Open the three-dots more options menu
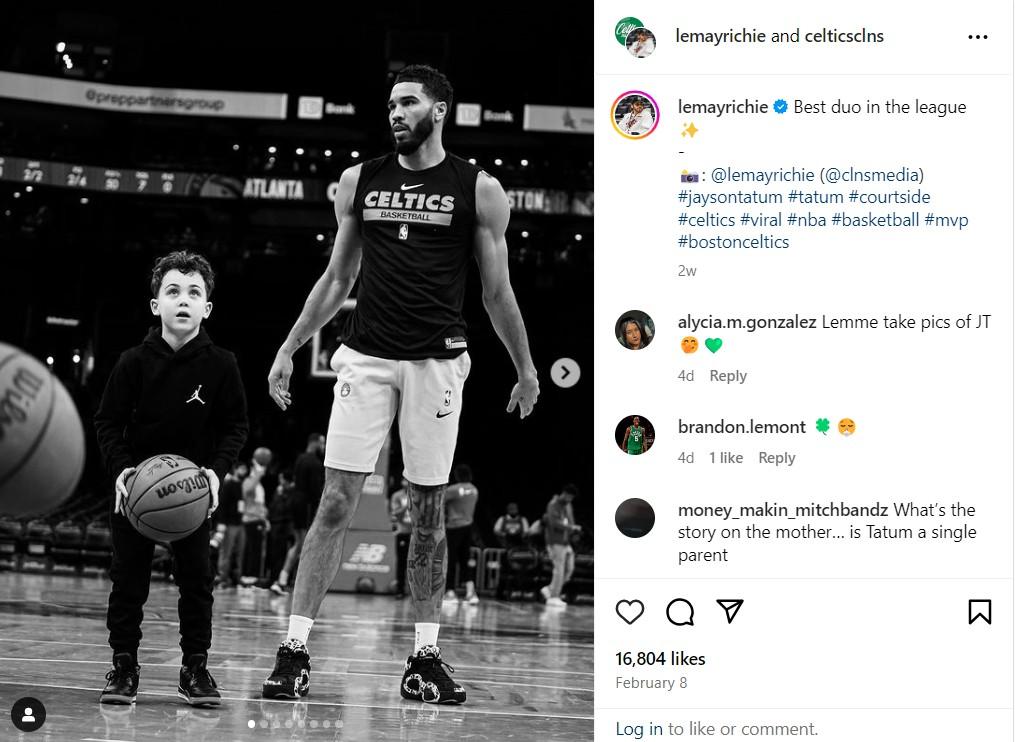1015x742 pixels. click(x=977, y=37)
